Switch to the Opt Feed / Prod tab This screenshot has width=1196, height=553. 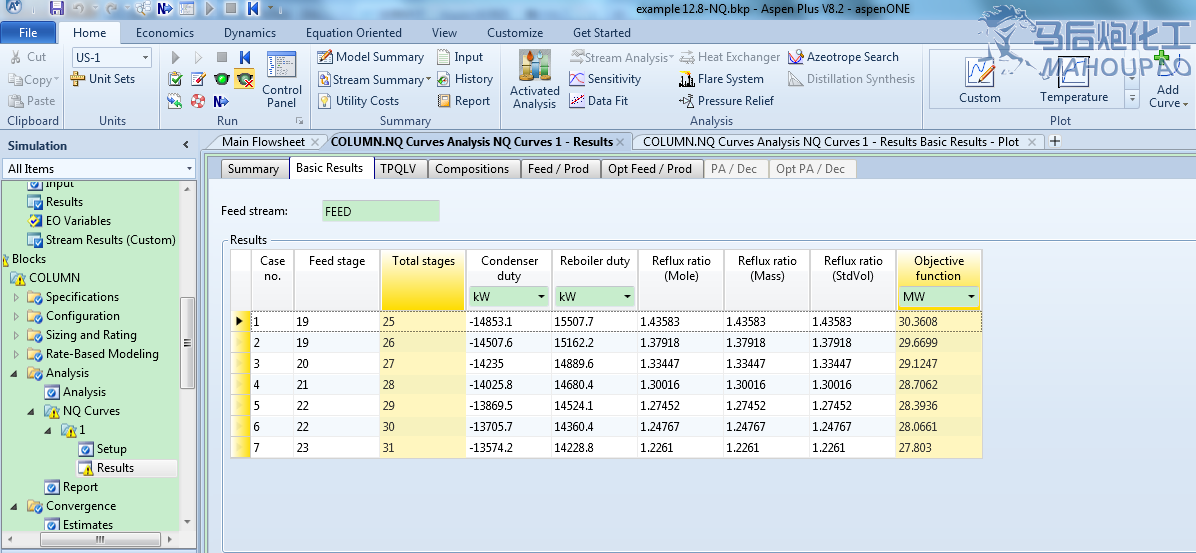[x=650, y=169]
